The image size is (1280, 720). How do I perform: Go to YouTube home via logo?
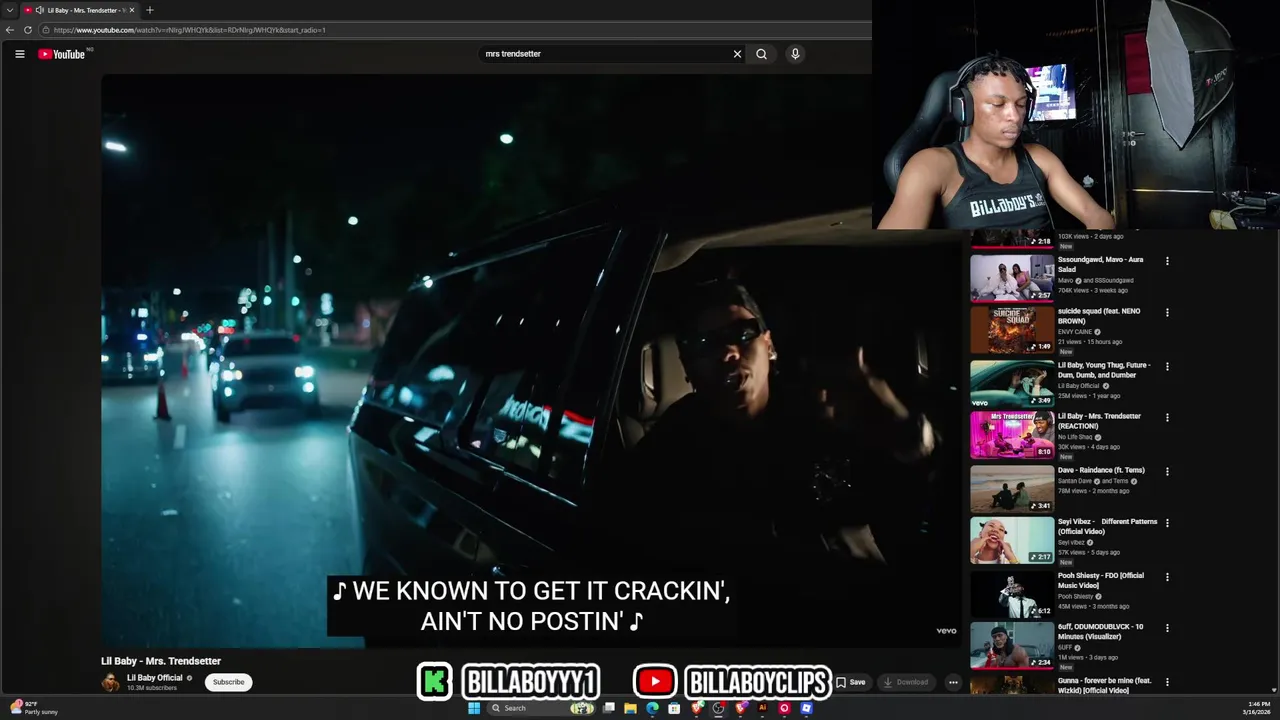click(x=62, y=54)
